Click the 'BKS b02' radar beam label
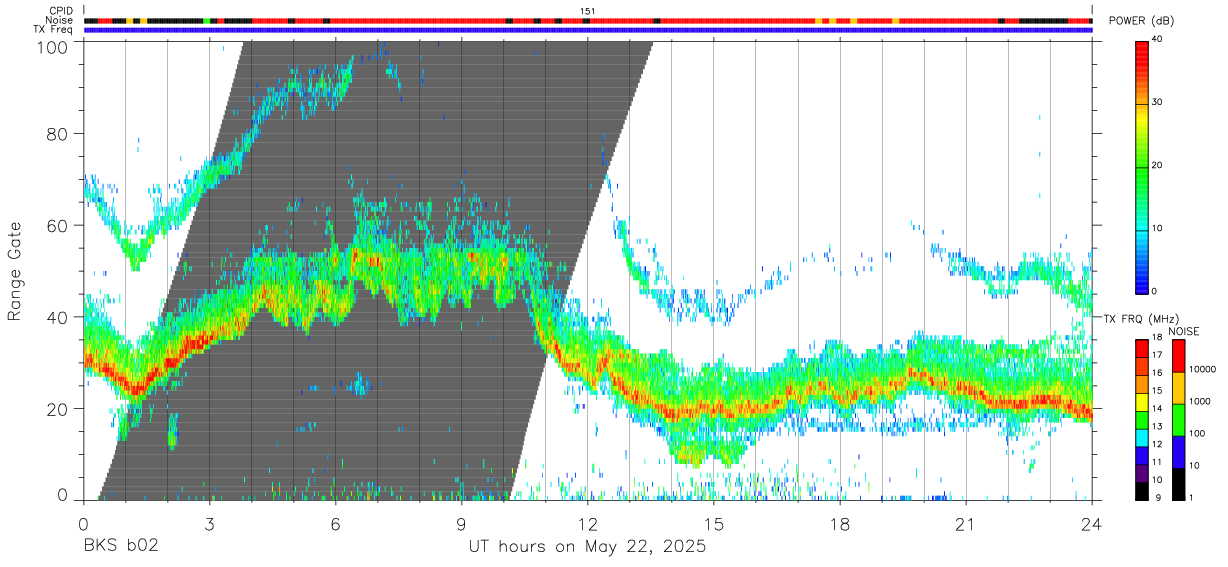Screen dimensions: 1228x567 click(x=120, y=547)
